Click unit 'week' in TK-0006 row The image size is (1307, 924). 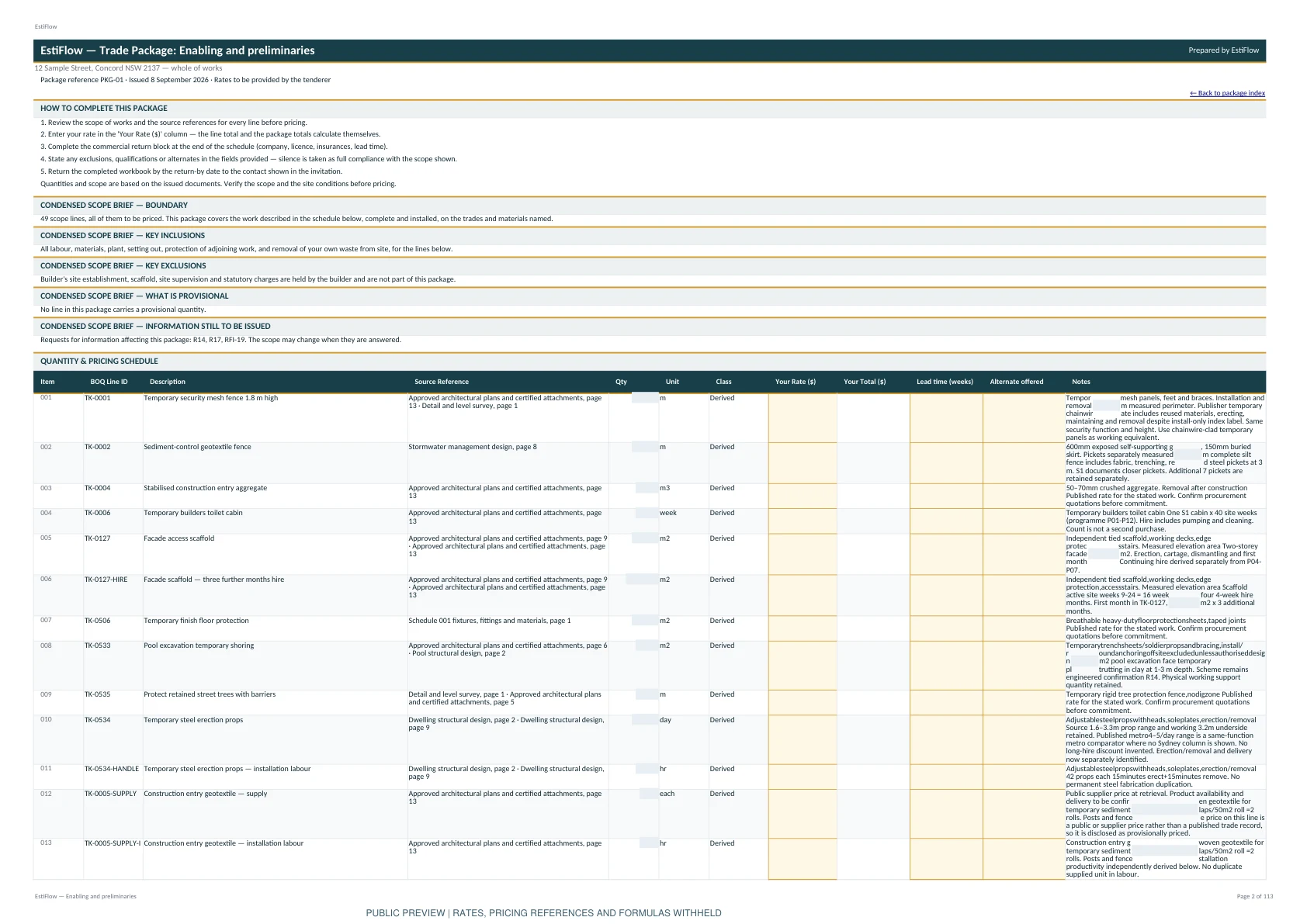point(668,513)
